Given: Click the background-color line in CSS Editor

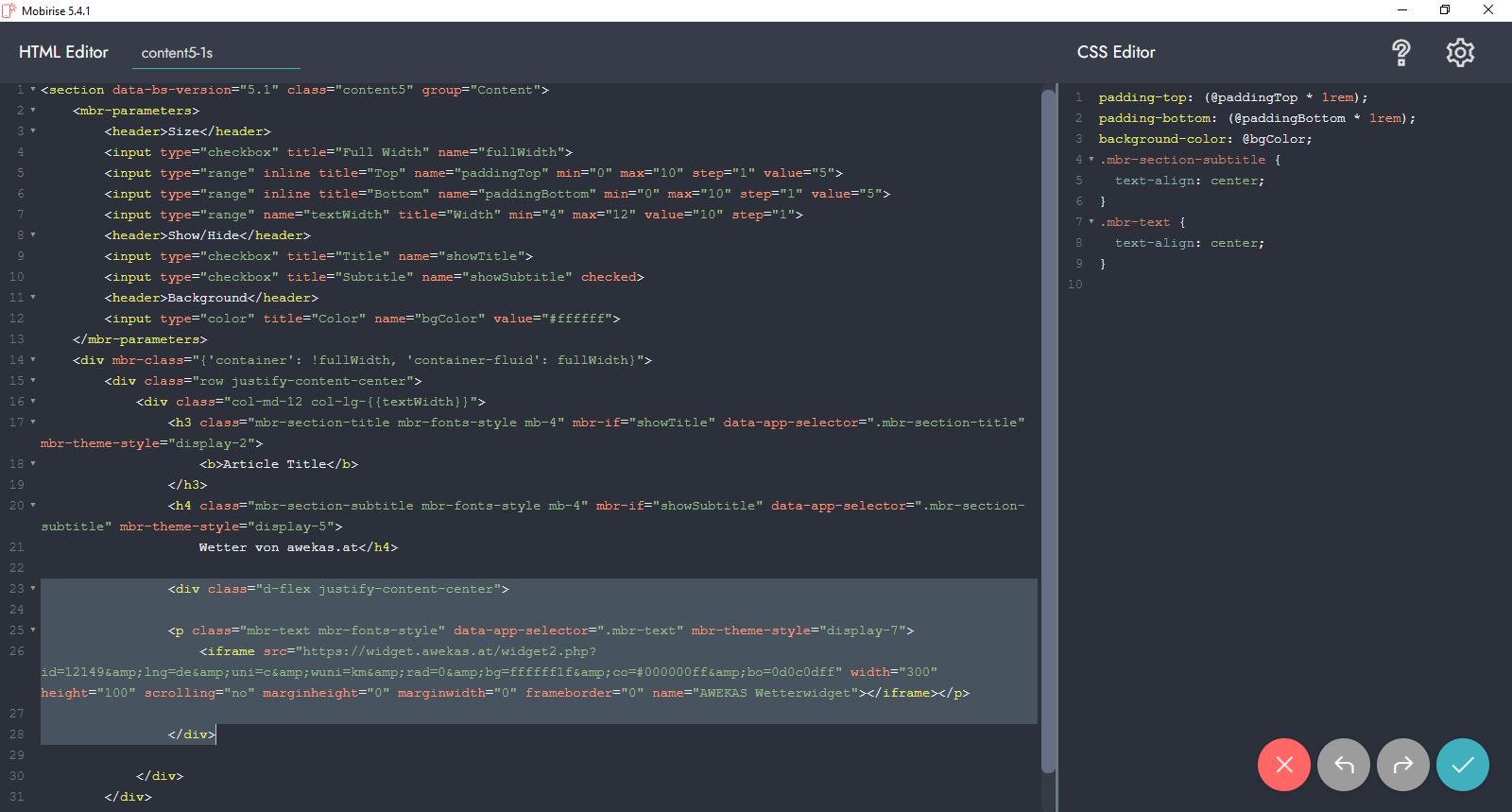Looking at the screenshot, I should [x=1205, y=139].
